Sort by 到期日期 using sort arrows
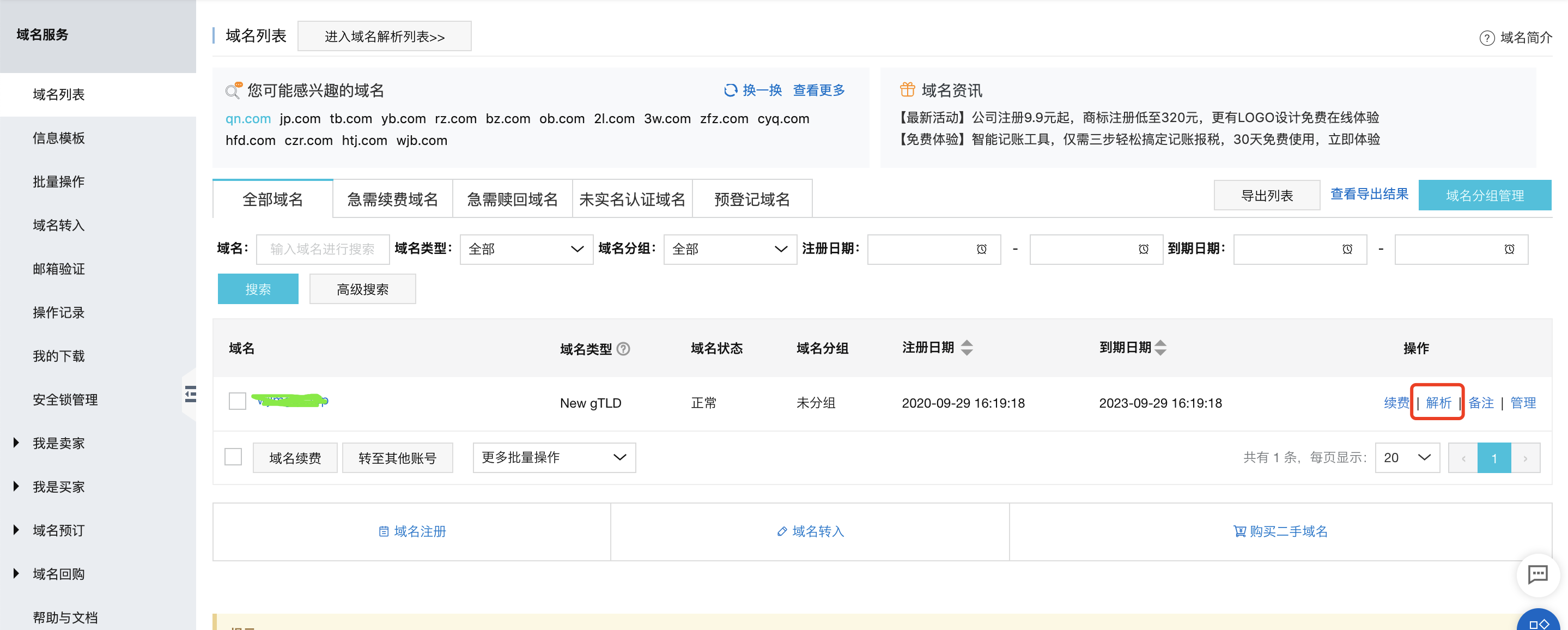This screenshot has height=630, width=1568. point(1160,348)
